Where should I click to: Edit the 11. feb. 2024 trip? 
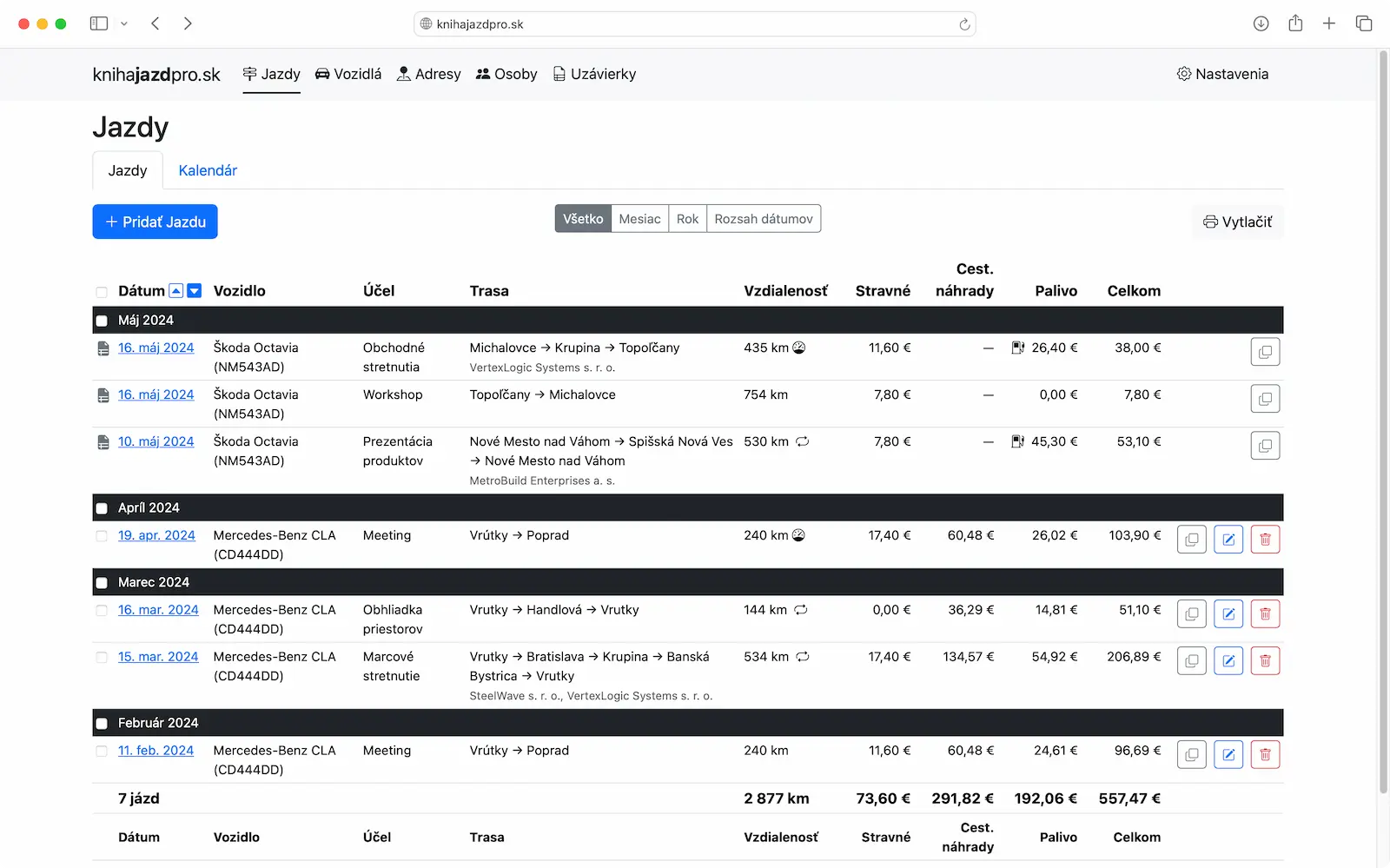(x=1228, y=755)
